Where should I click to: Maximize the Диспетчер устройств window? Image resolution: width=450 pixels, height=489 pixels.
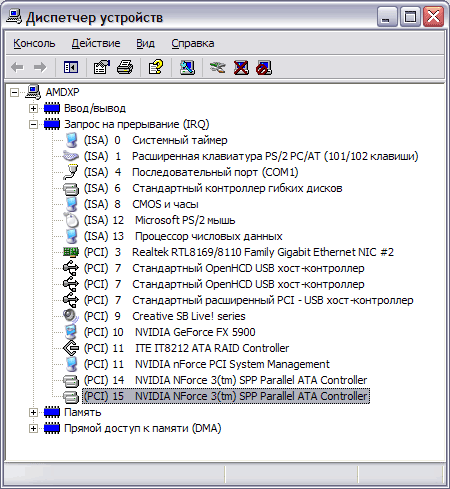pyautogui.click(x=410, y=16)
